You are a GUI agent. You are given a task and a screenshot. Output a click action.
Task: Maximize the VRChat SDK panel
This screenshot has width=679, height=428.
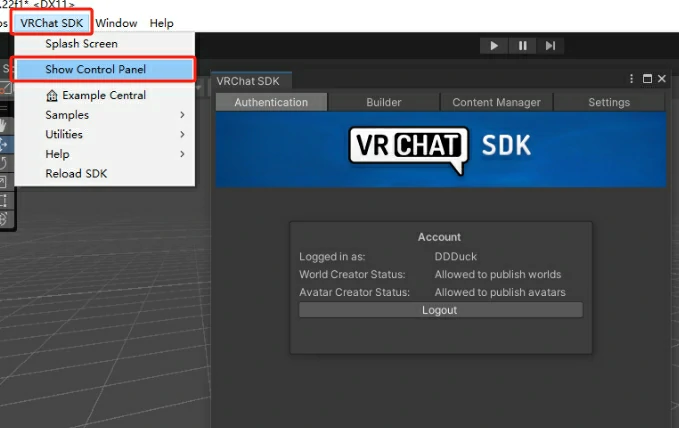click(x=647, y=79)
